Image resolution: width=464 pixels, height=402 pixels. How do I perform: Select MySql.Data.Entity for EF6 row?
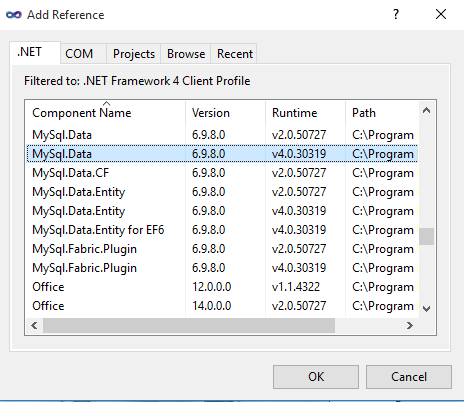[x=222, y=230]
